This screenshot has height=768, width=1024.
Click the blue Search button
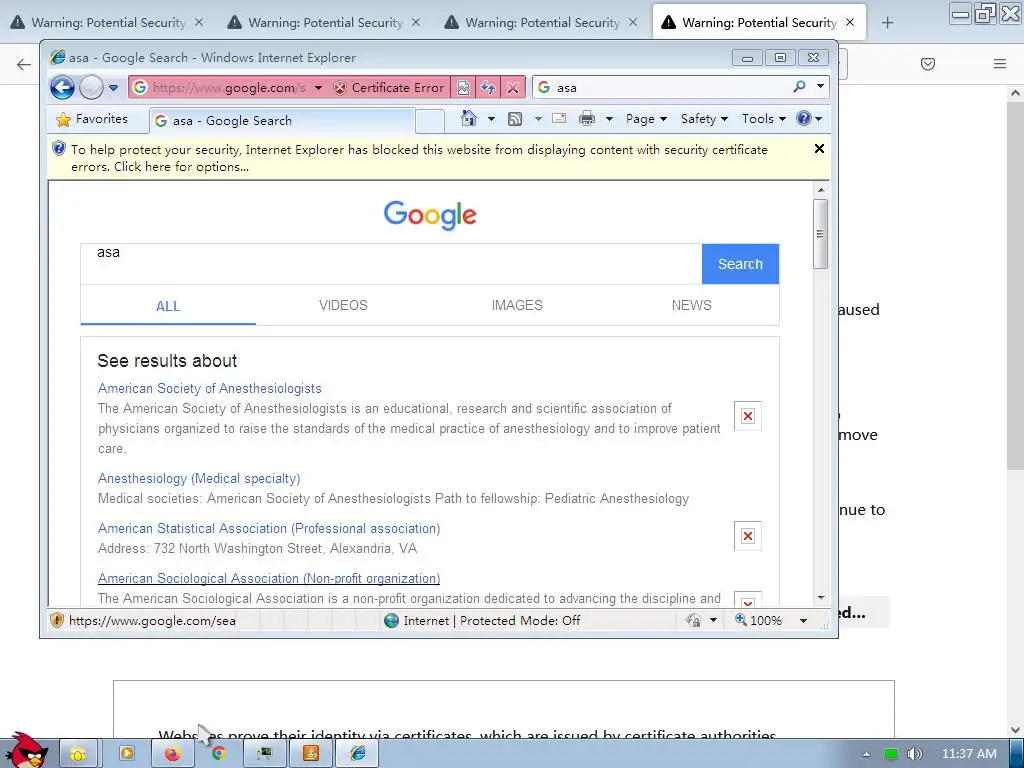click(x=741, y=264)
